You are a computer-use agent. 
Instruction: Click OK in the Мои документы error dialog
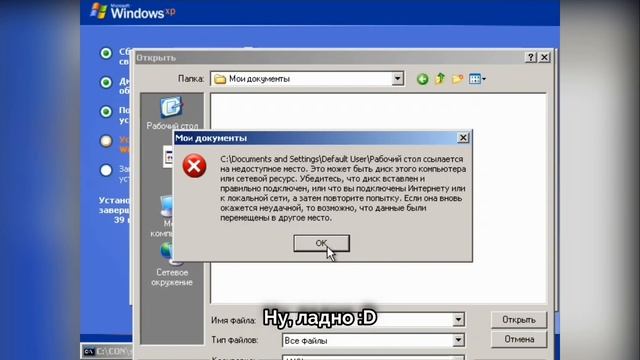pyautogui.click(x=321, y=243)
